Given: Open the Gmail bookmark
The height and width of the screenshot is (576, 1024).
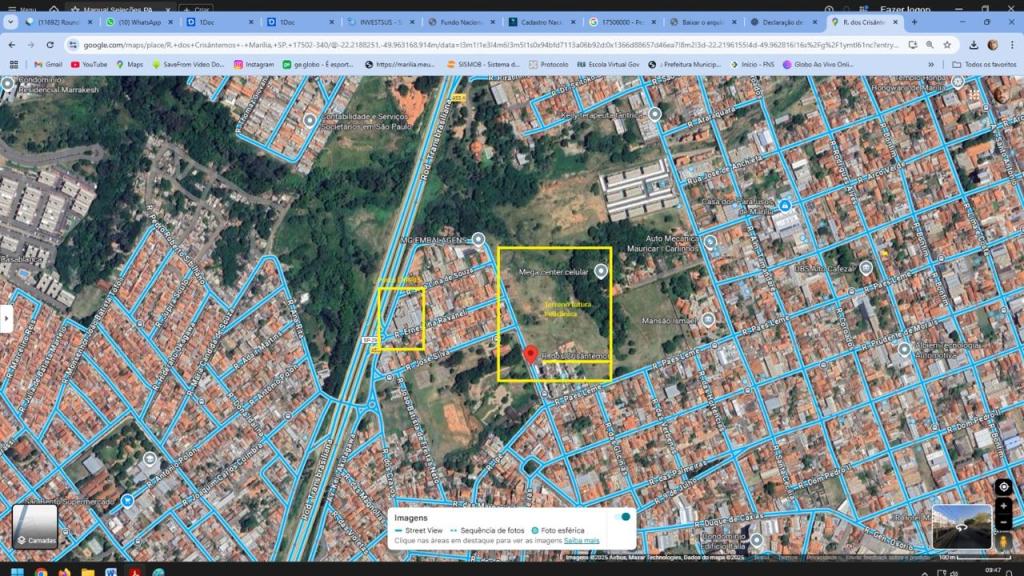Looking at the screenshot, I should click(48, 64).
